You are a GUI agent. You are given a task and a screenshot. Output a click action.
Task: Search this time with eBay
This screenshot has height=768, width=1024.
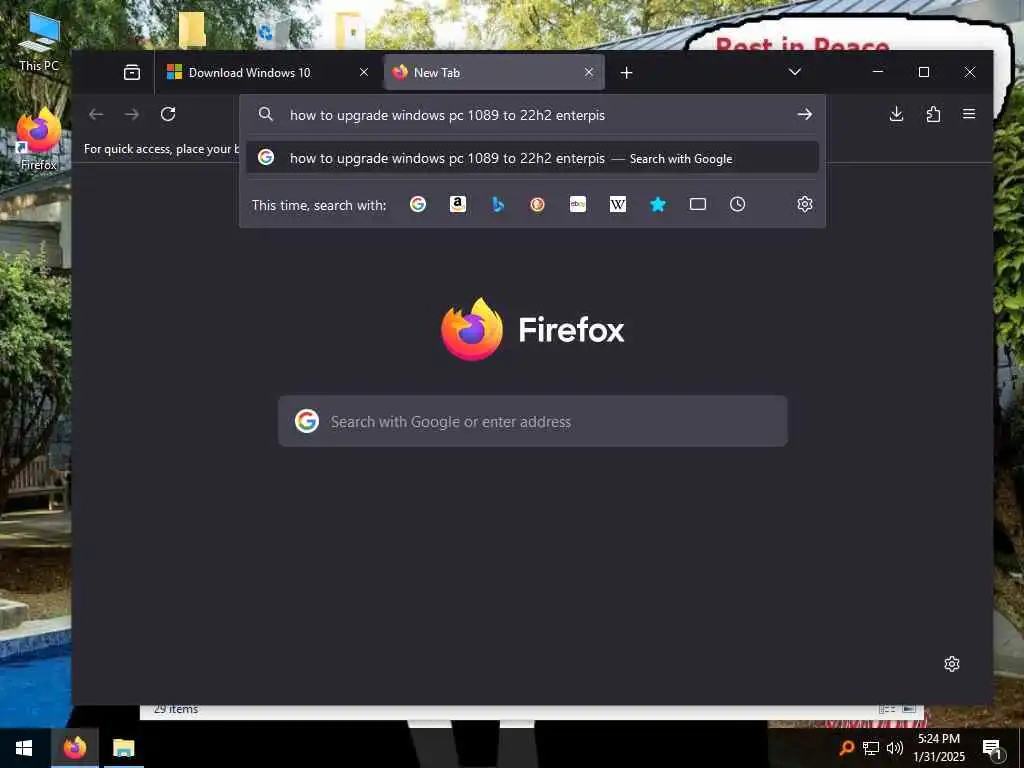pyautogui.click(x=578, y=204)
